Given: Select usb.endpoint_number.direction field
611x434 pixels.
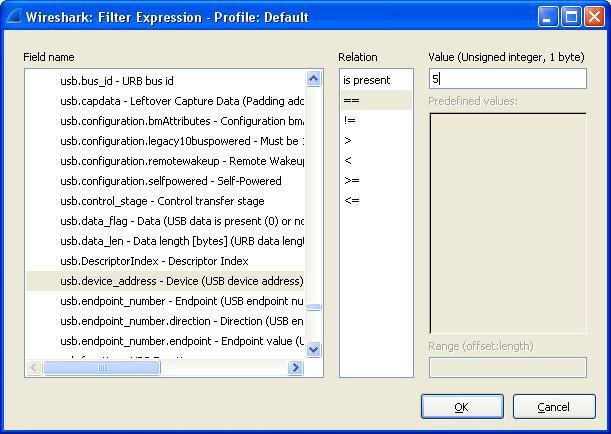Looking at the screenshot, I should (180, 321).
